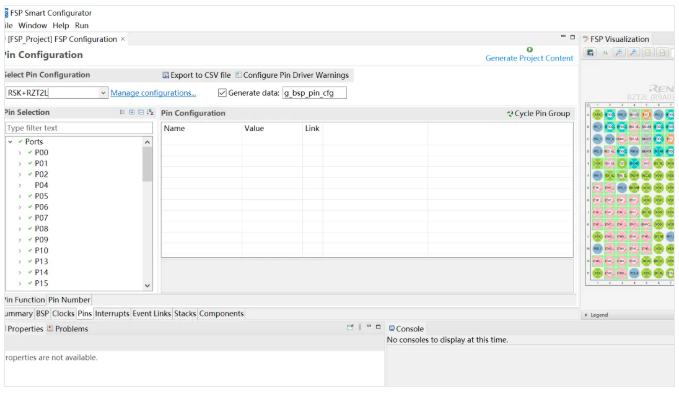Viewport: 679px width, 393px height.
Task: Switch to the Pin Number tab
Action: (x=69, y=300)
